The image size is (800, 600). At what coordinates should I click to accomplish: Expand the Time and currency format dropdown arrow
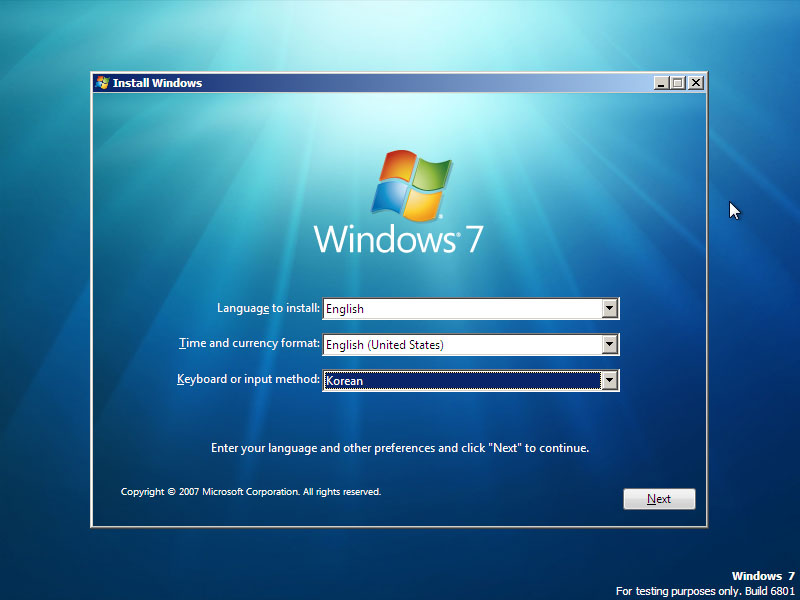(609, 344)
